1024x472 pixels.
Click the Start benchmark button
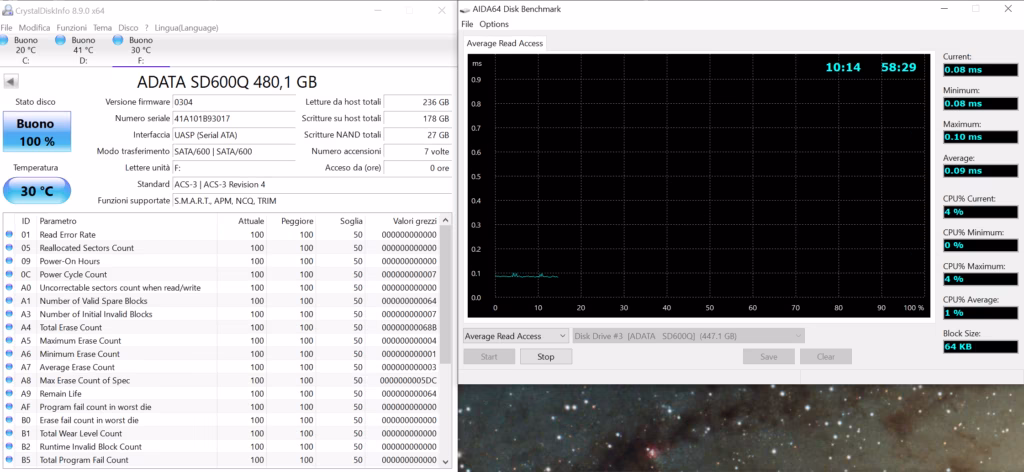[x=489, y=356]
